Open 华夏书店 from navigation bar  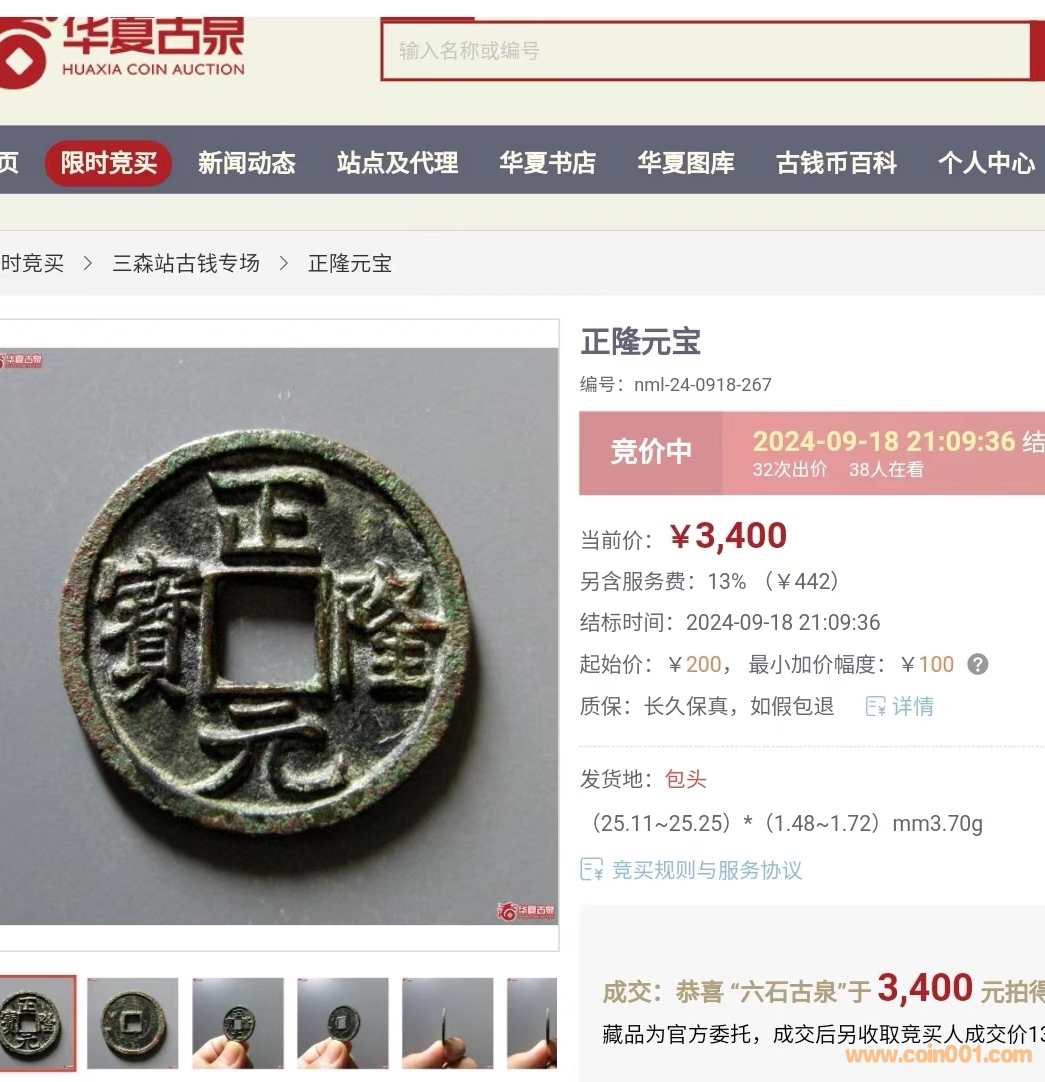pyautogui.click(x=547, y=163)
